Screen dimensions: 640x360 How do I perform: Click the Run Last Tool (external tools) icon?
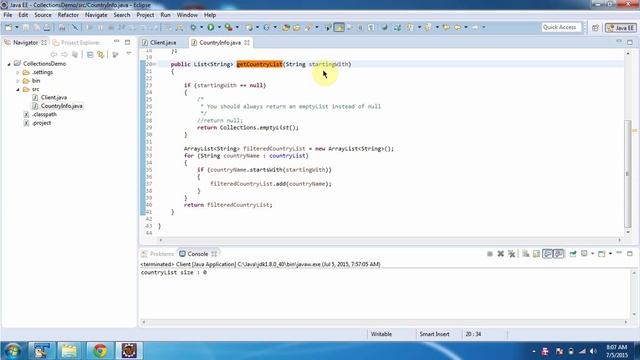pos(229,27)
